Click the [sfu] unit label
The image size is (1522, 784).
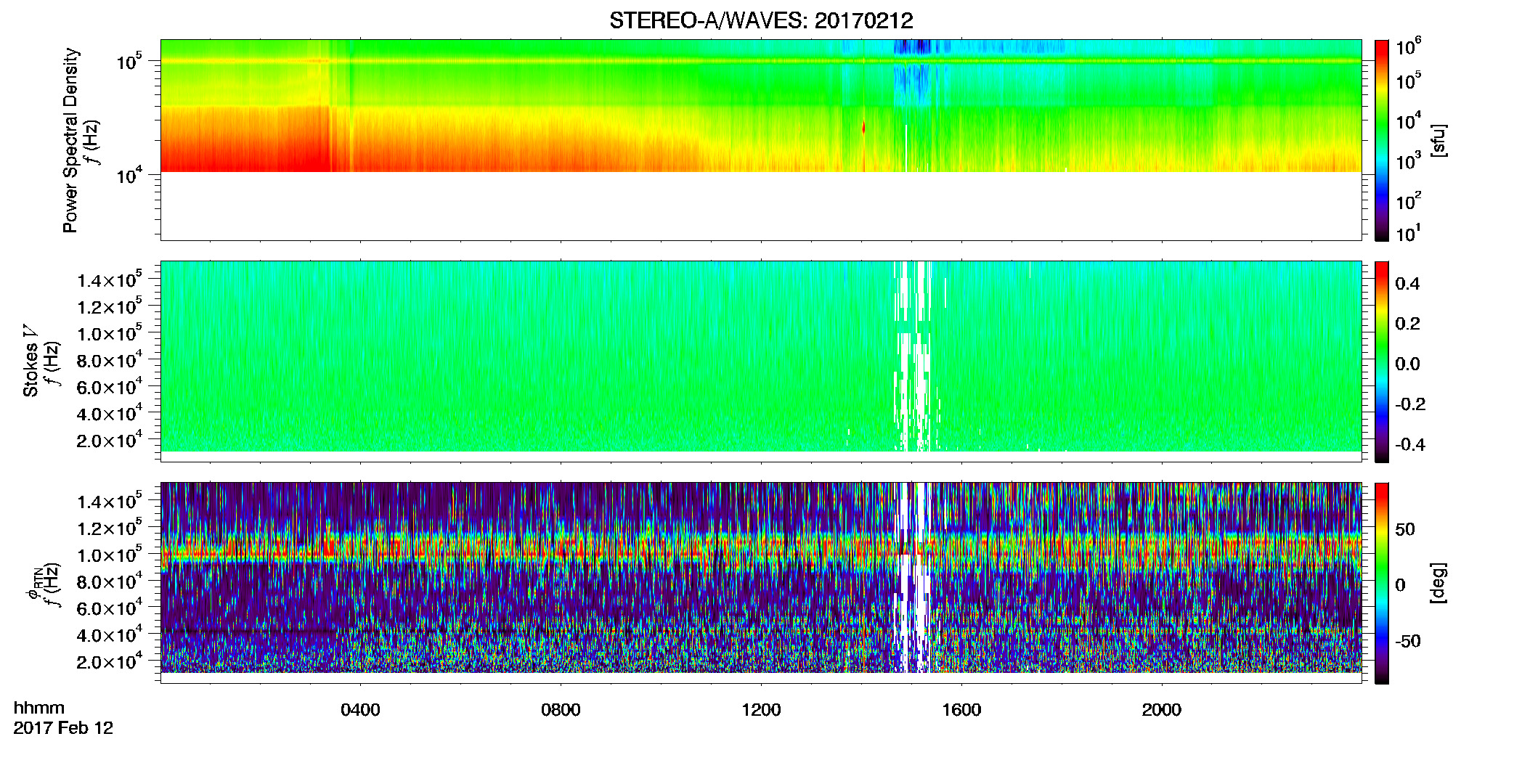pos(1438,141)
